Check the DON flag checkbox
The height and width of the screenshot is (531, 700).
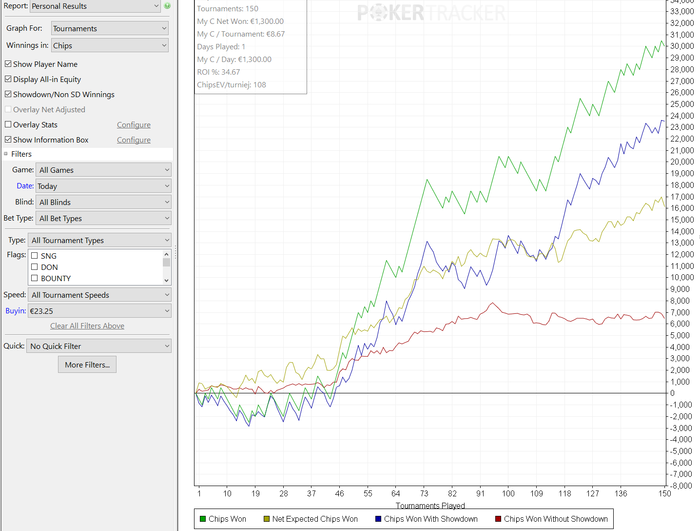coord(34,267)
